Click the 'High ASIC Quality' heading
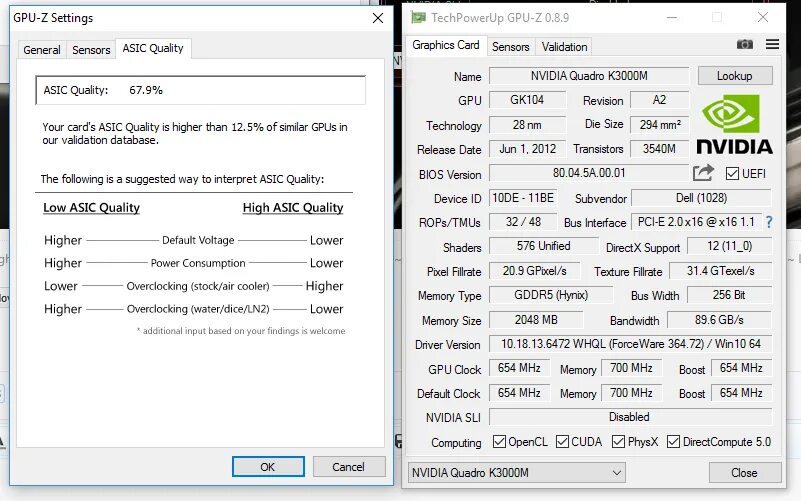The image size is (801, 501). (x=293, y=208)
